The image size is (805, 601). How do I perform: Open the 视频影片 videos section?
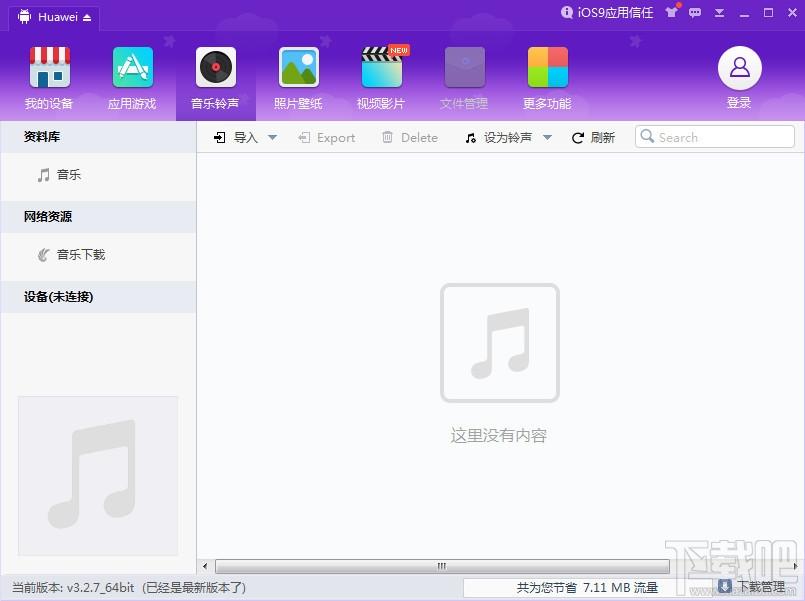(x=381, y=77)
